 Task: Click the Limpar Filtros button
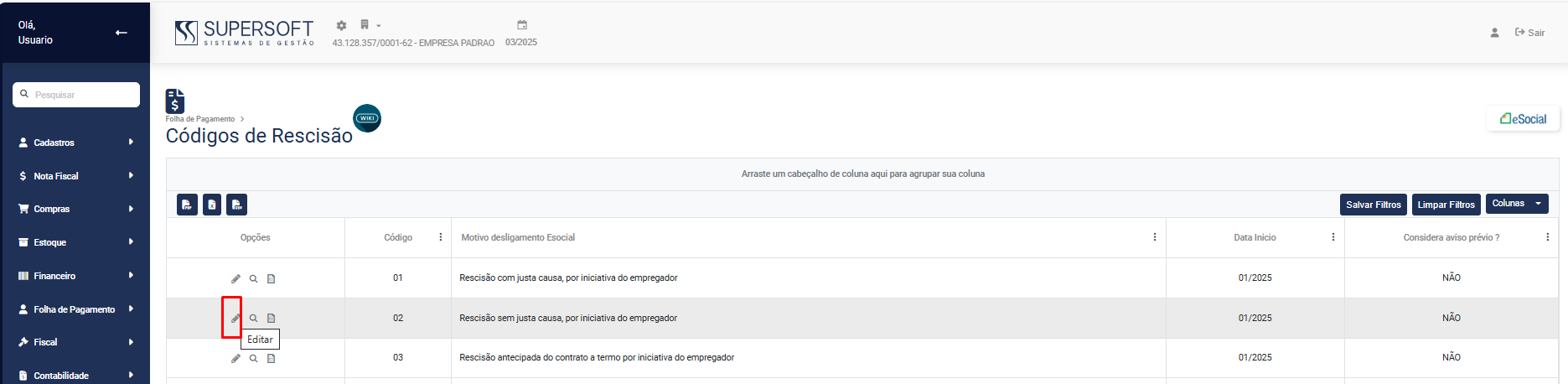(x=1446, y=205)
